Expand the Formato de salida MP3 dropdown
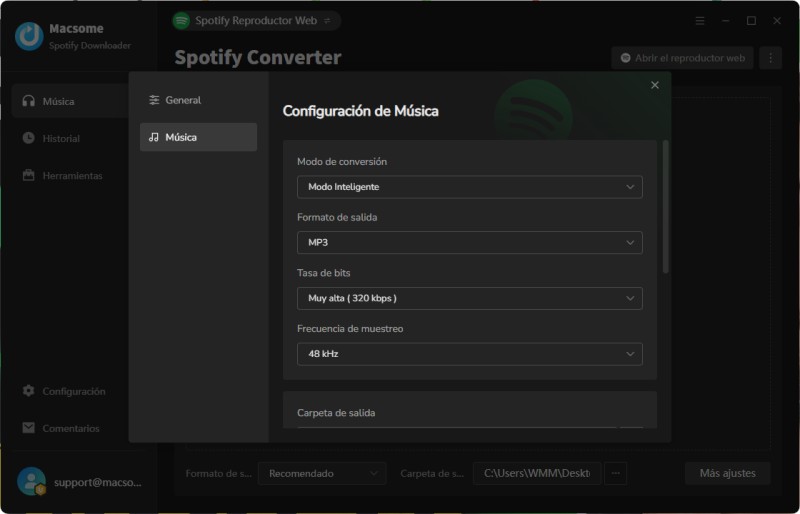Image resolution: width=800 pixels, height=514 pixels. (469, 242)
